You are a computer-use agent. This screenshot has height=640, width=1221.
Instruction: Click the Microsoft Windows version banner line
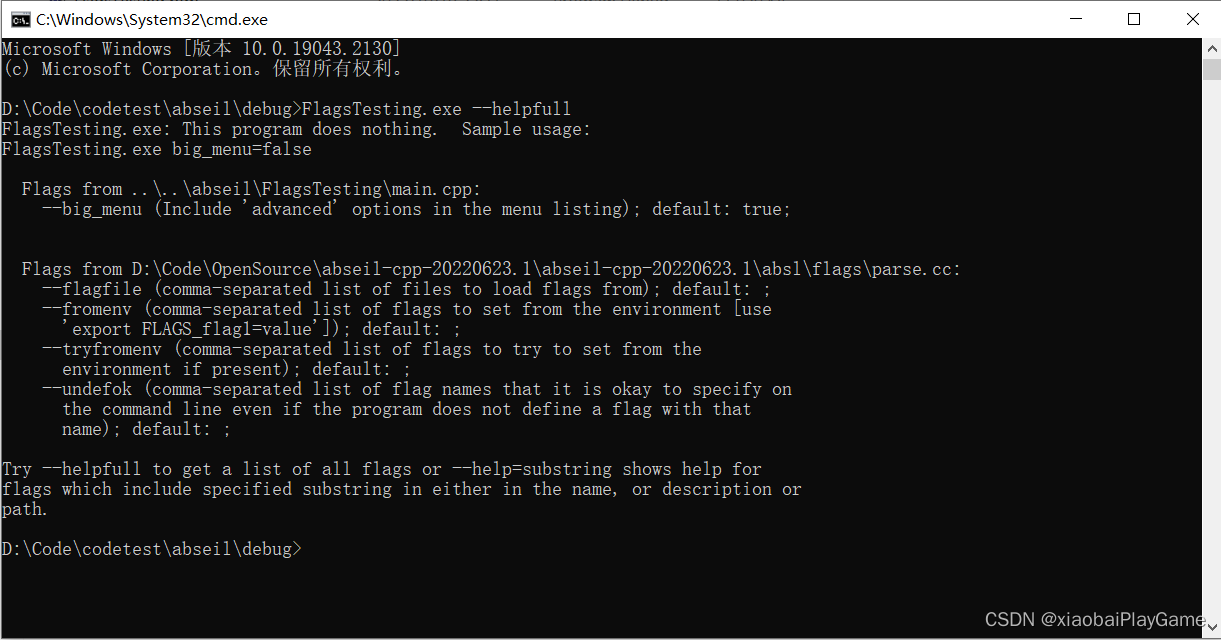(200, 48)
